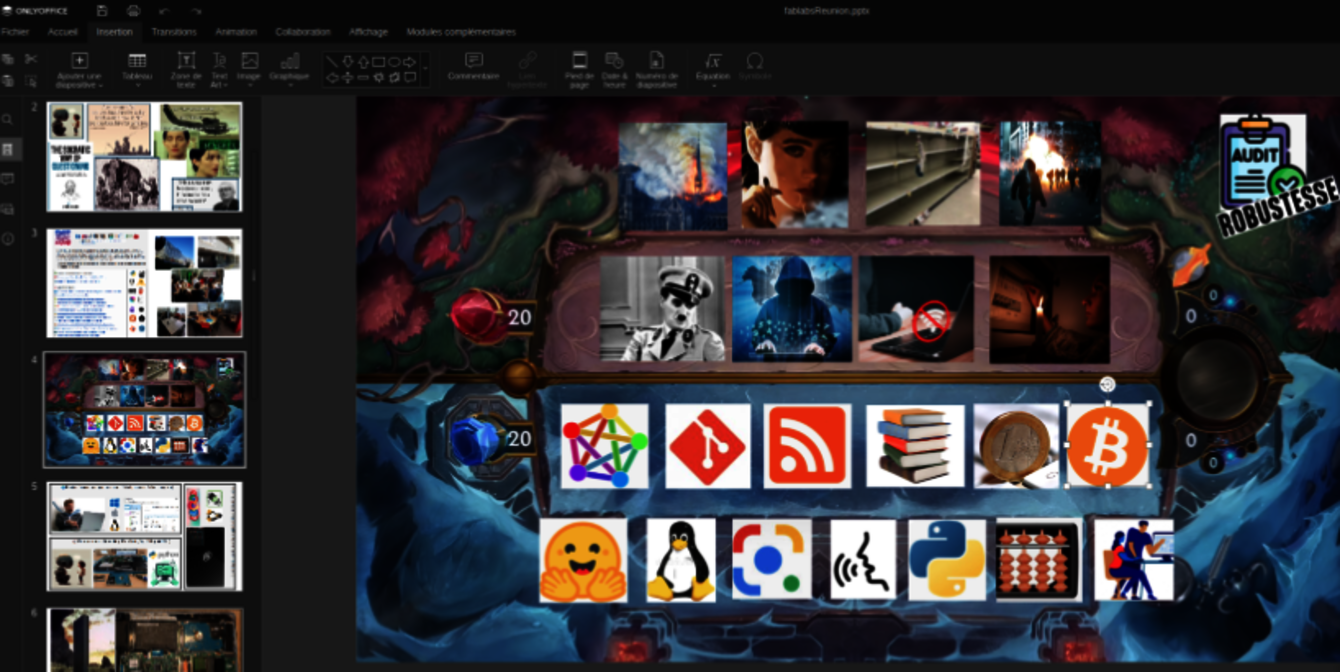Click the Save icon in title bar
This screenshot has width=1340, height=672.
(x=102, y=11)
